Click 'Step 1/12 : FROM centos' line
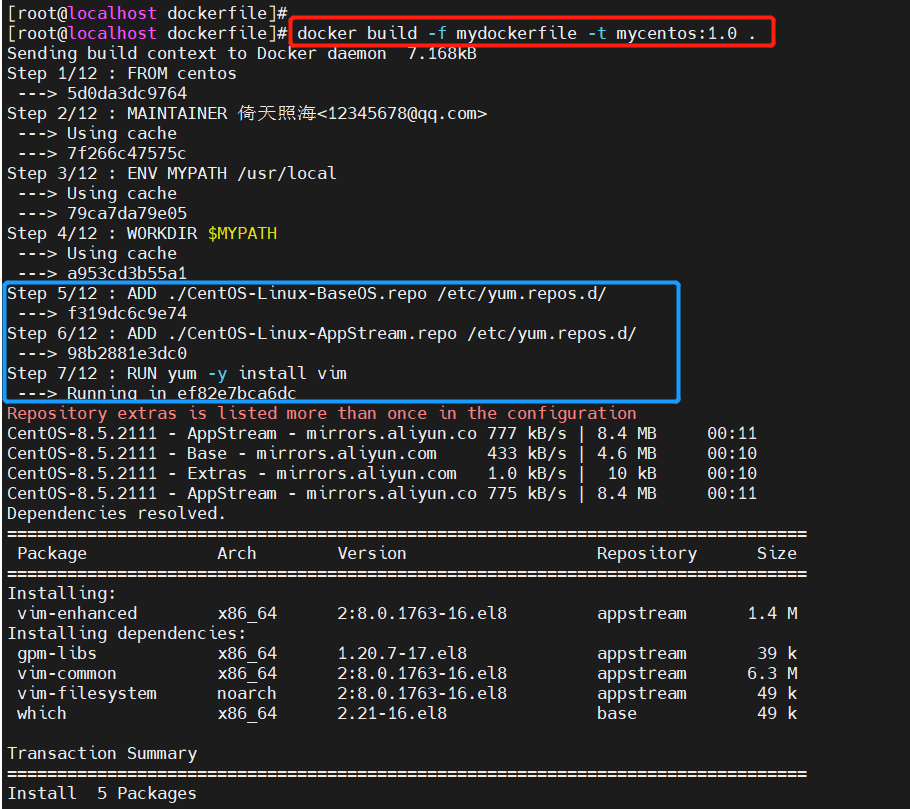910x809 pixels. [122, 74]
